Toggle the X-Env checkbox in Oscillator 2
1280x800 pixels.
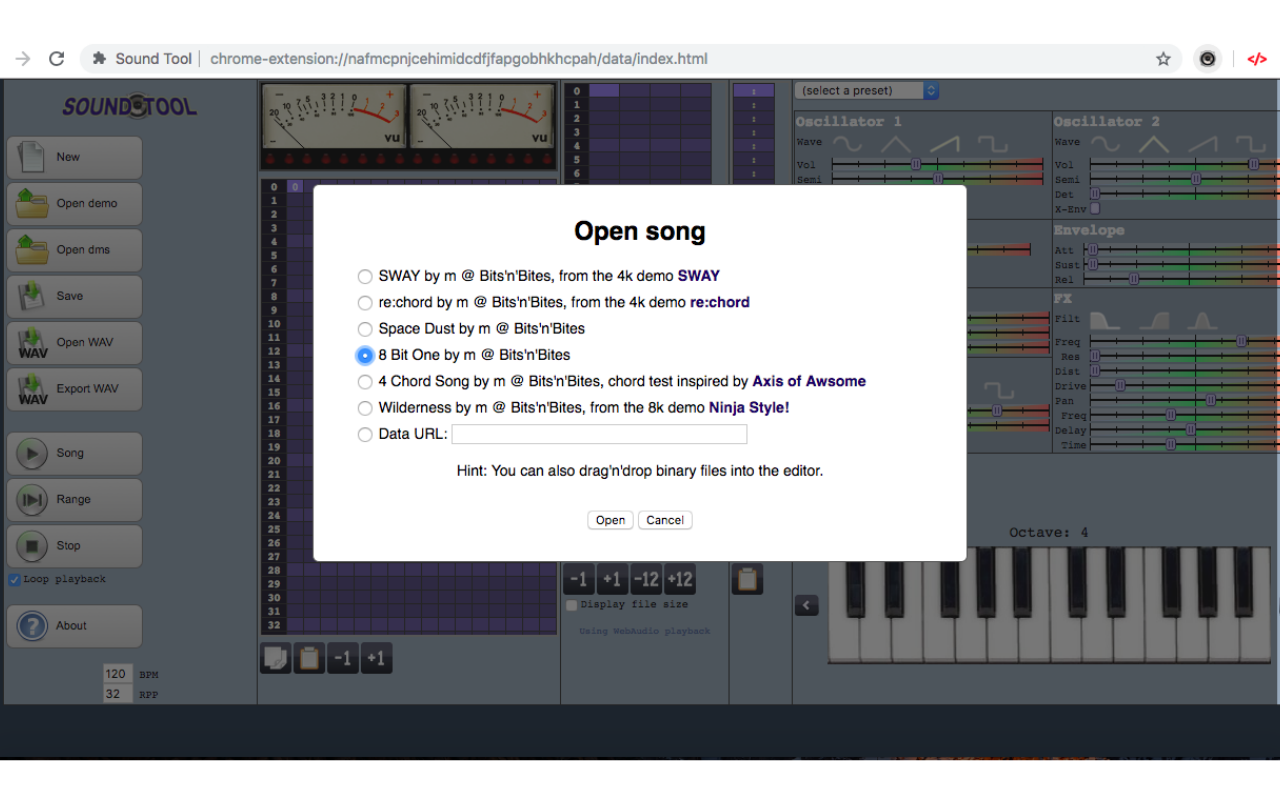pyautogui.click(x=1095, y=209)
